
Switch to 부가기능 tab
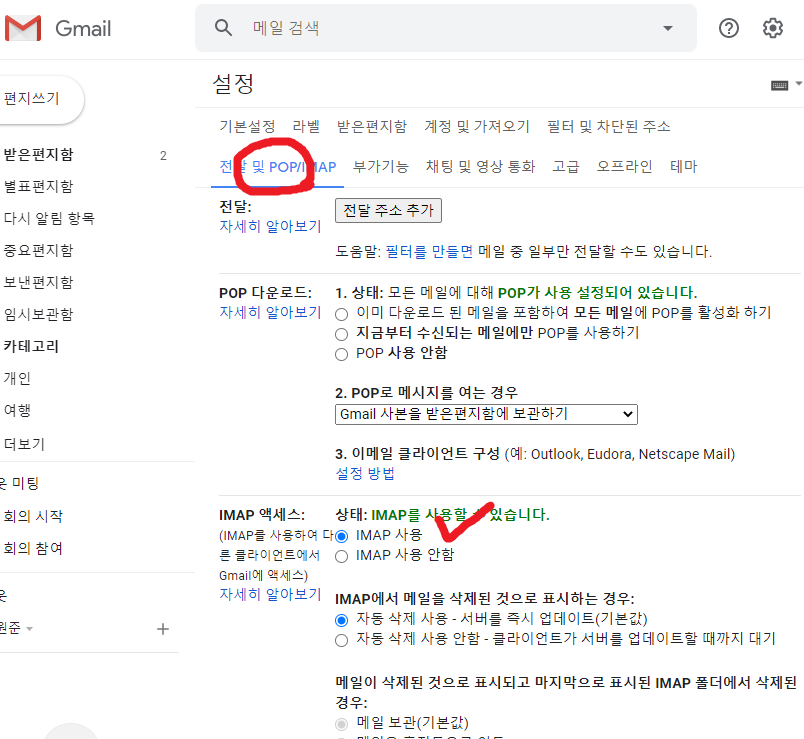click(x=381, y=167)
